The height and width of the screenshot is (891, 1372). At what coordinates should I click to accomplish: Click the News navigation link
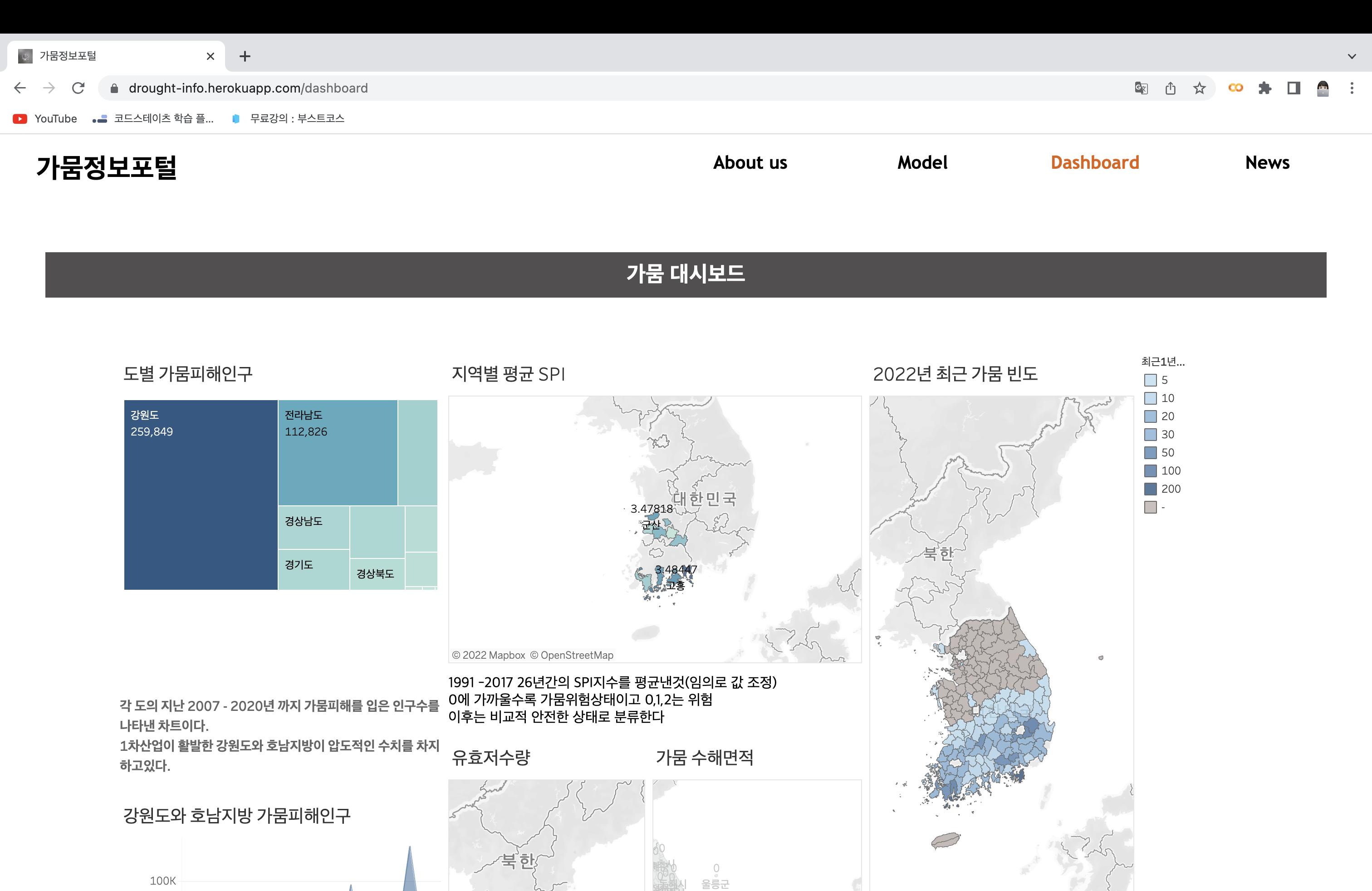(x=1267, y=162)
